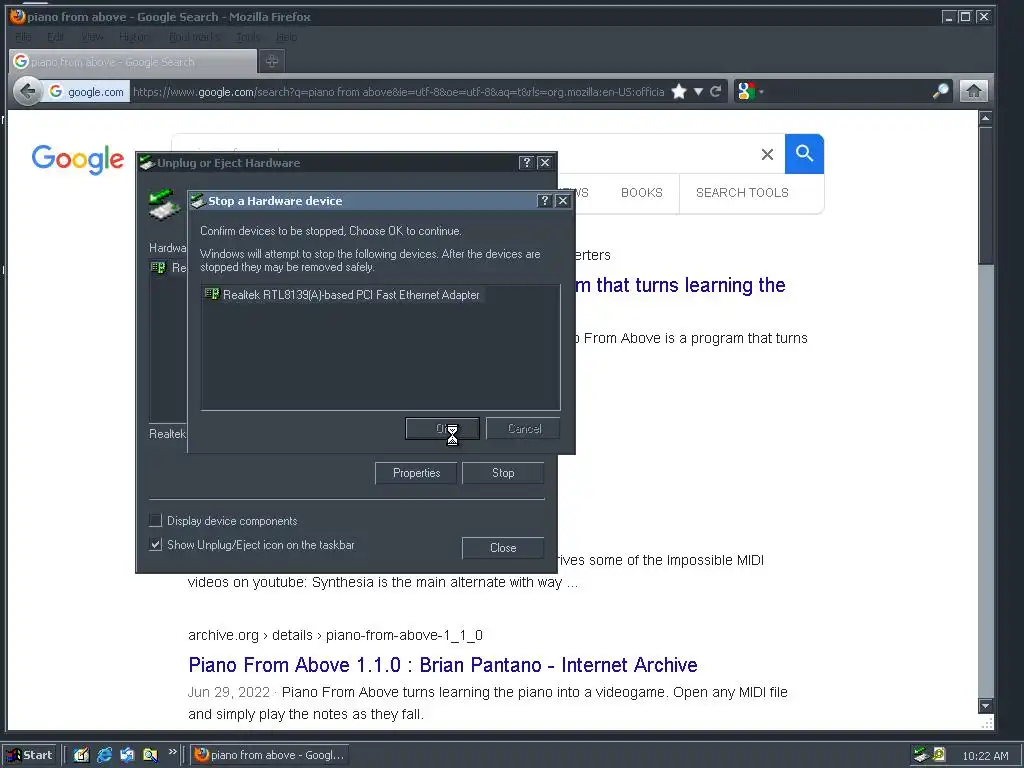This screenshot has height=768, width=1024.
Task: Close the Stop a Hardware device dialog
Action: click(x=563, y=201)
